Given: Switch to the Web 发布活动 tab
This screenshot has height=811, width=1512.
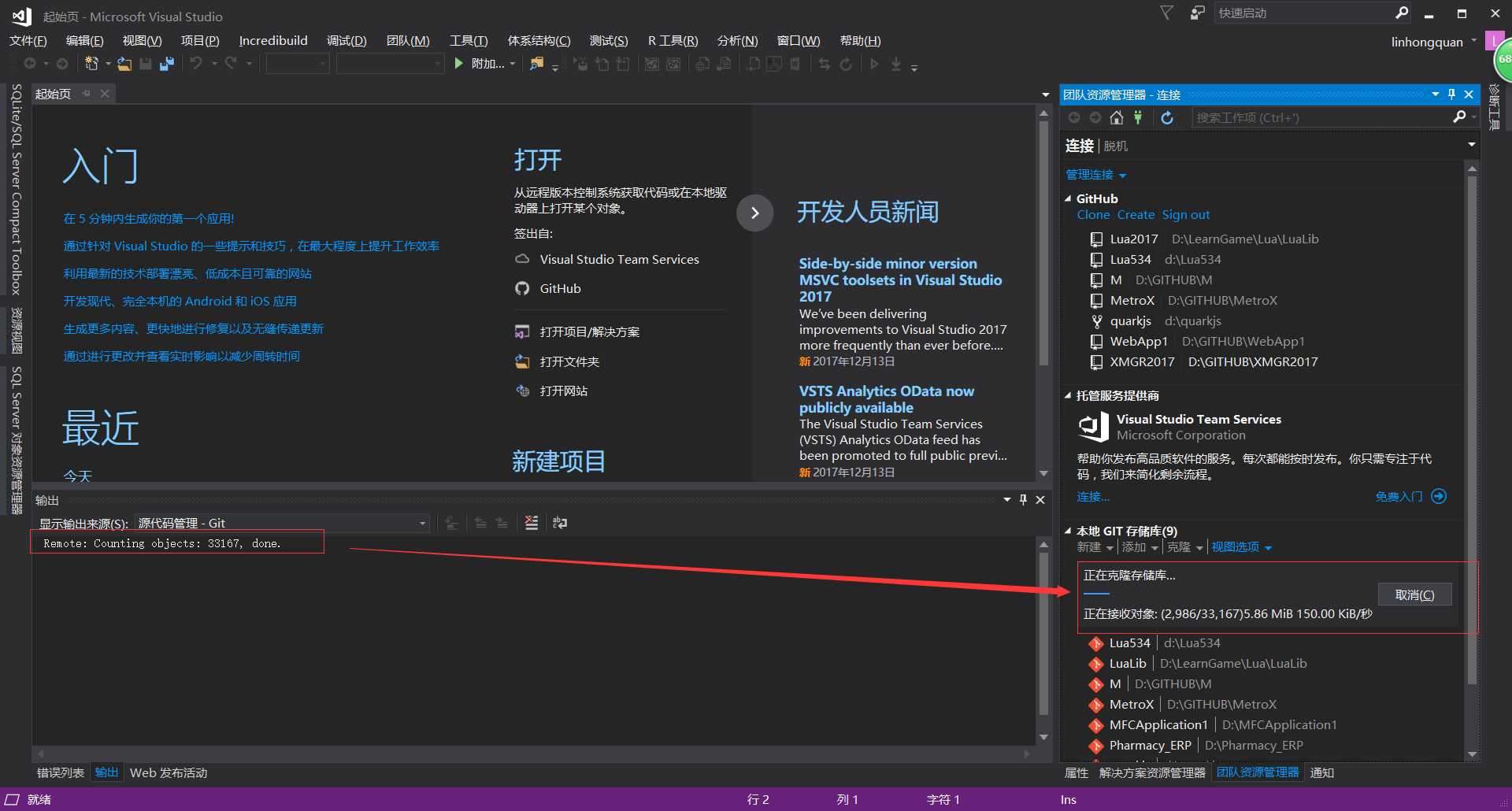Looking at the screenshot, I should (x=169, y=772).
